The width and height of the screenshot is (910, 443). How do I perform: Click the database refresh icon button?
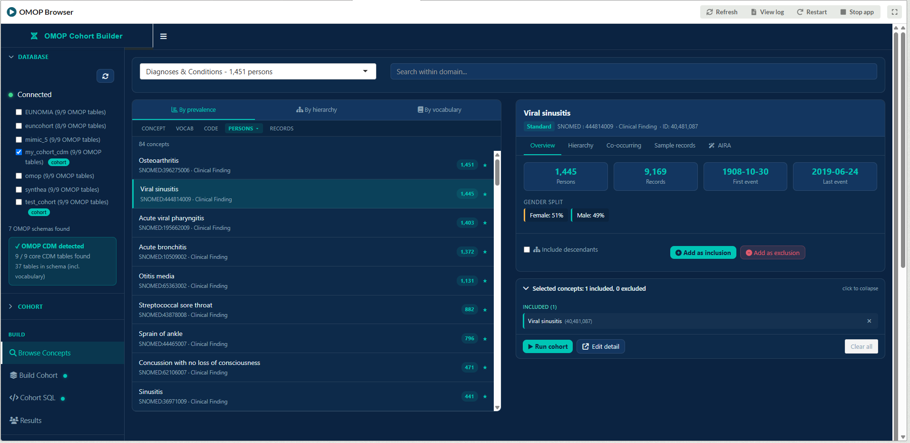(x=105, y=76)
